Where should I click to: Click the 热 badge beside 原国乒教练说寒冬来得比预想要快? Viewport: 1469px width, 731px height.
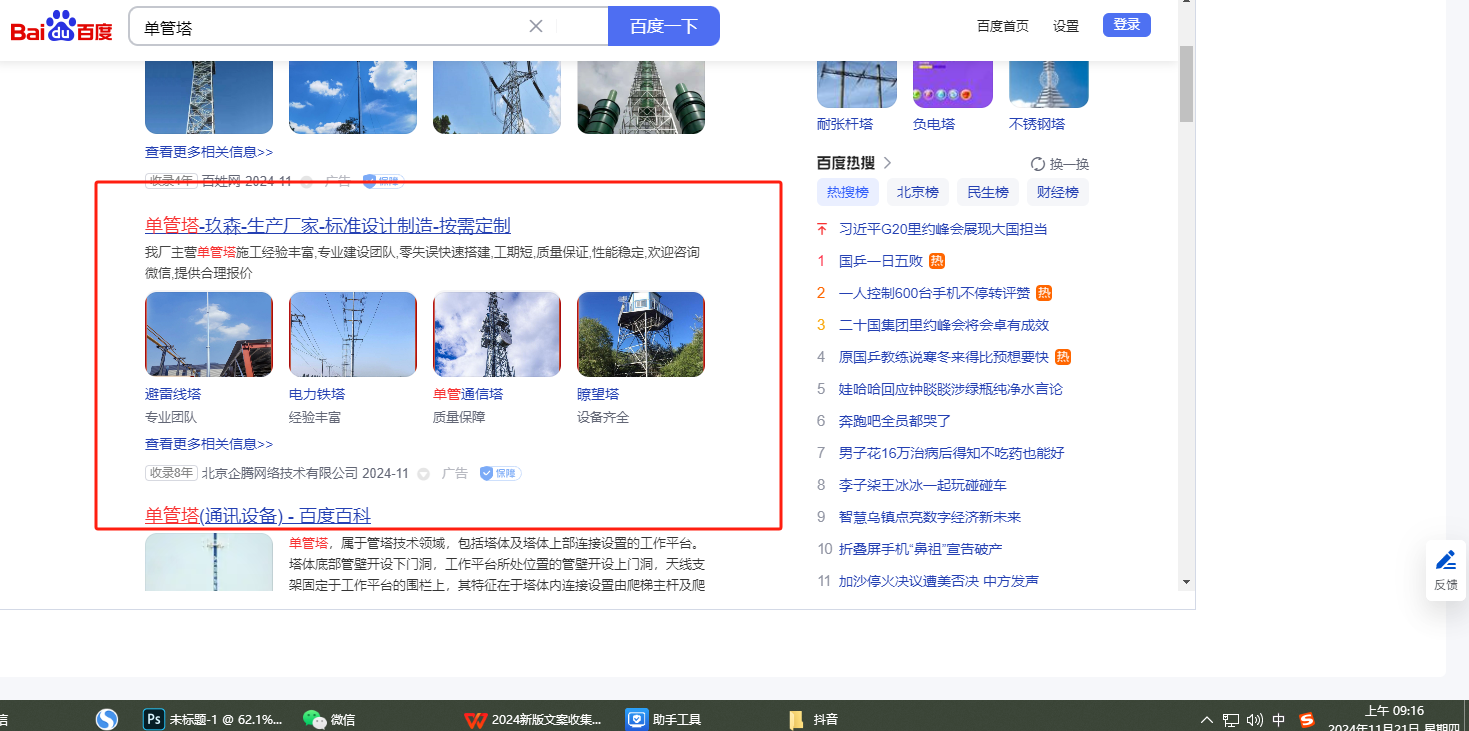tap(1063, 357)
